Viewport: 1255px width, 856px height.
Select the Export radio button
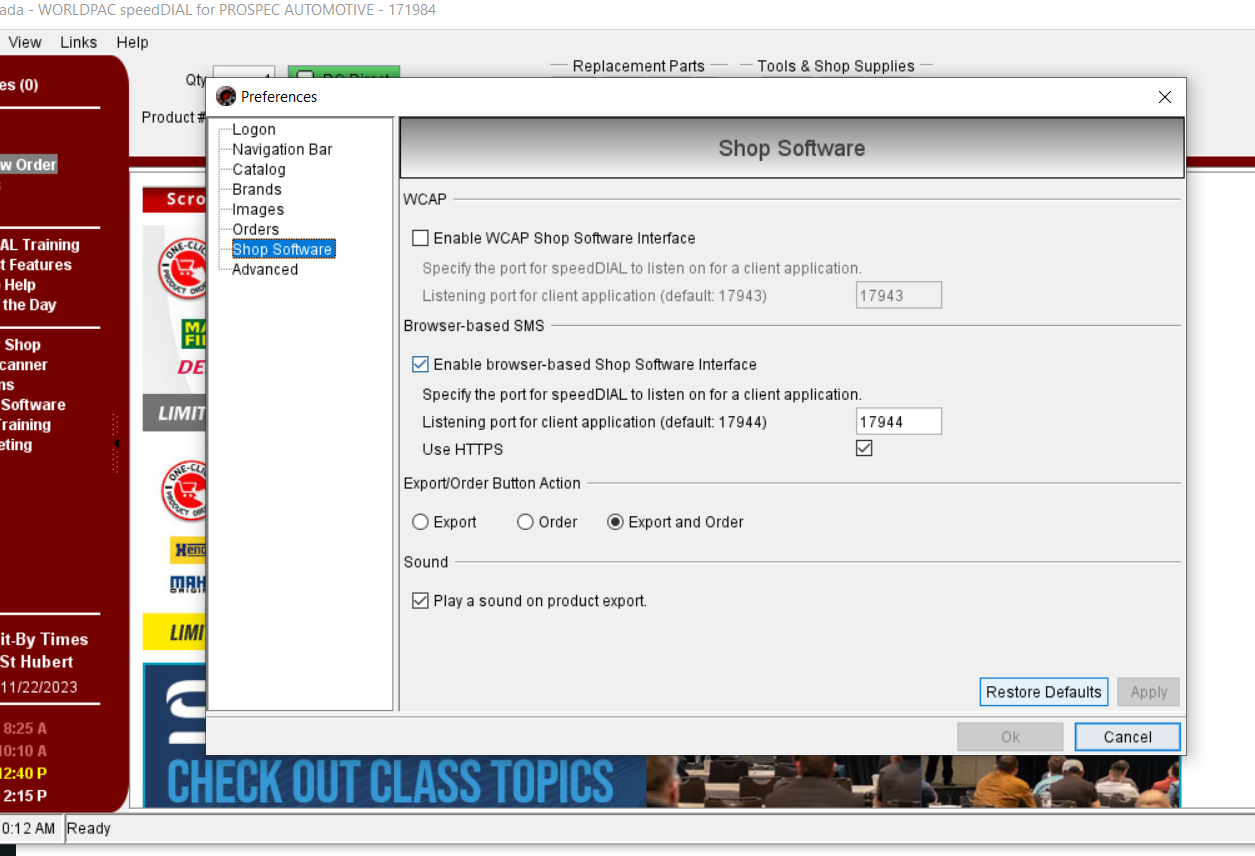click(421, 522)
